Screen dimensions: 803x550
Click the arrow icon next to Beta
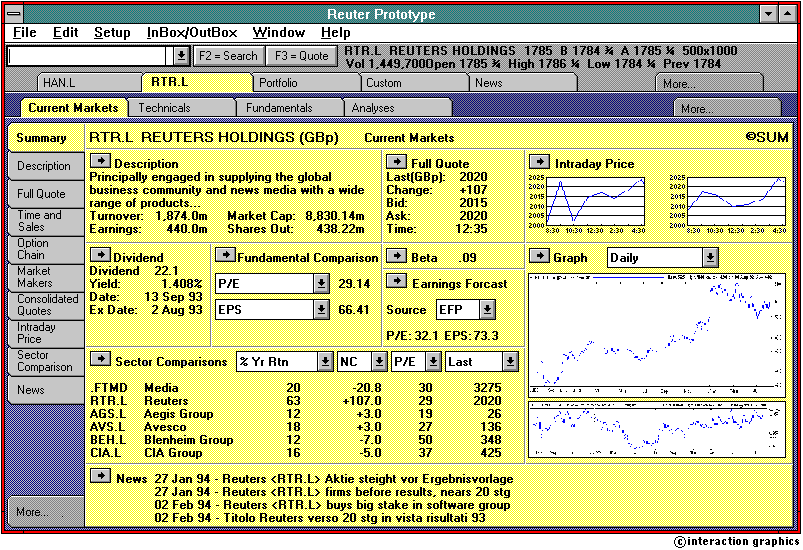(397, 256)
